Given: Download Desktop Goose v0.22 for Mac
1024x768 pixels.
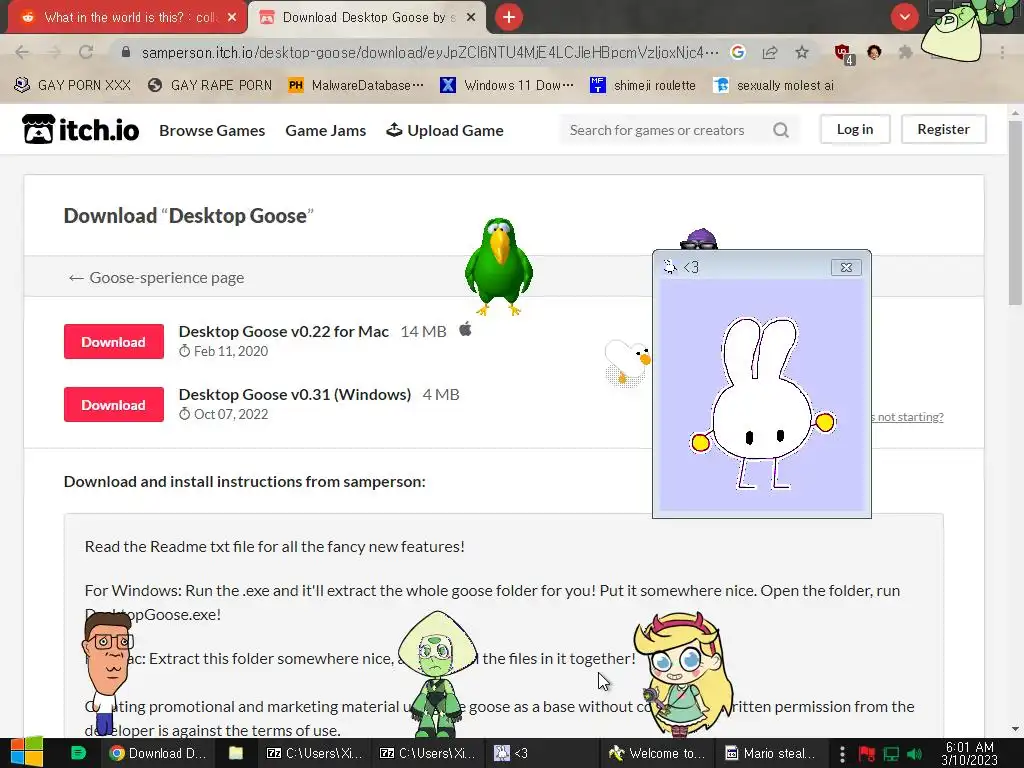Looking at the screenshot, I should [x=114, y=342].
